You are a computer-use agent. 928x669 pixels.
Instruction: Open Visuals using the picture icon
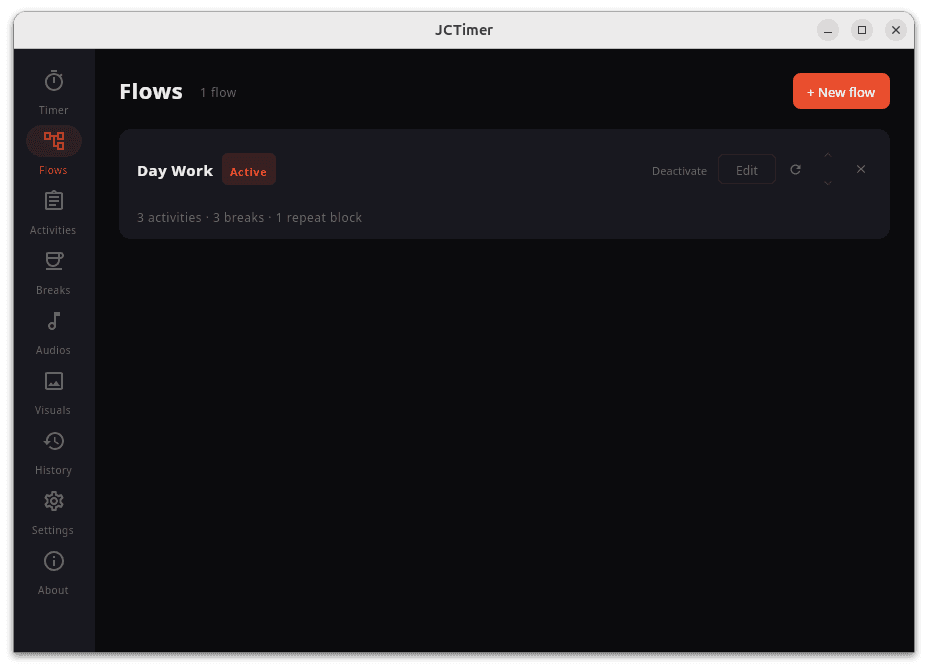tap(54, 381)
